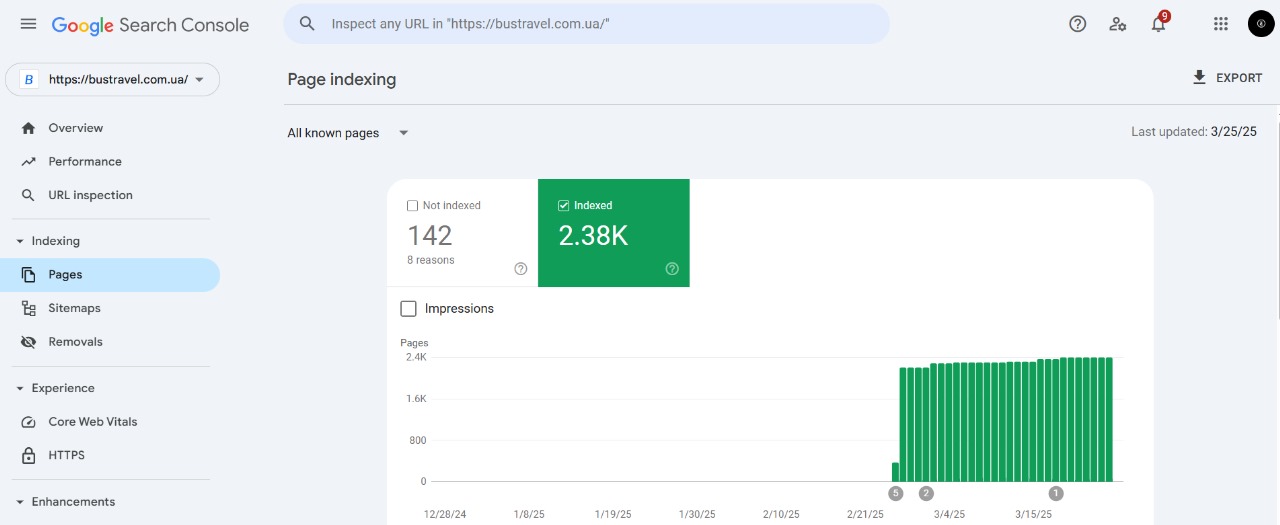
Task: Expand the All known pages filter
Action: click(x=348, y=133)
